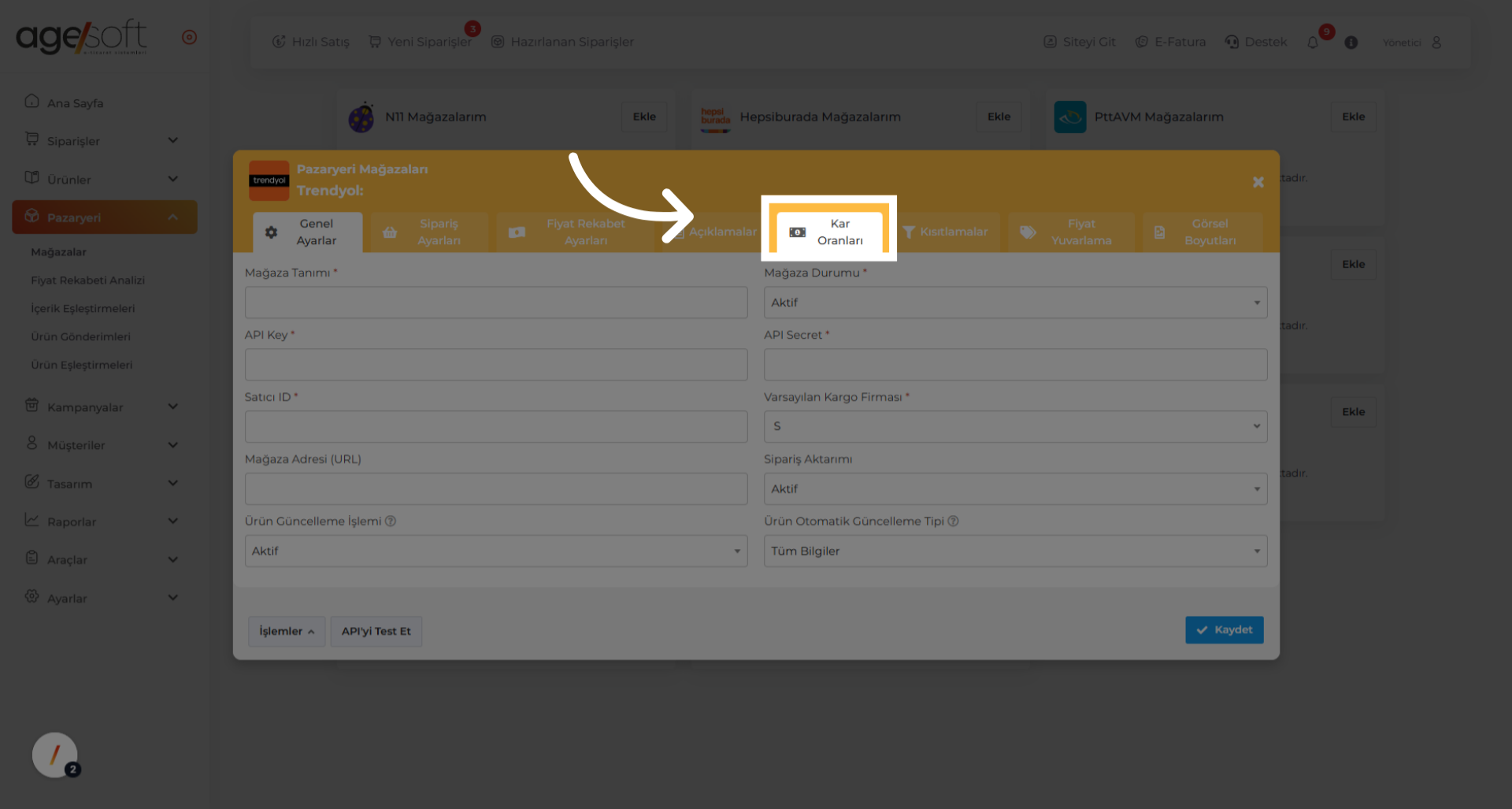Switch to Kısıtlamalar tab
This screenshot has height=809, width=1512.
(x=946, y=232)
